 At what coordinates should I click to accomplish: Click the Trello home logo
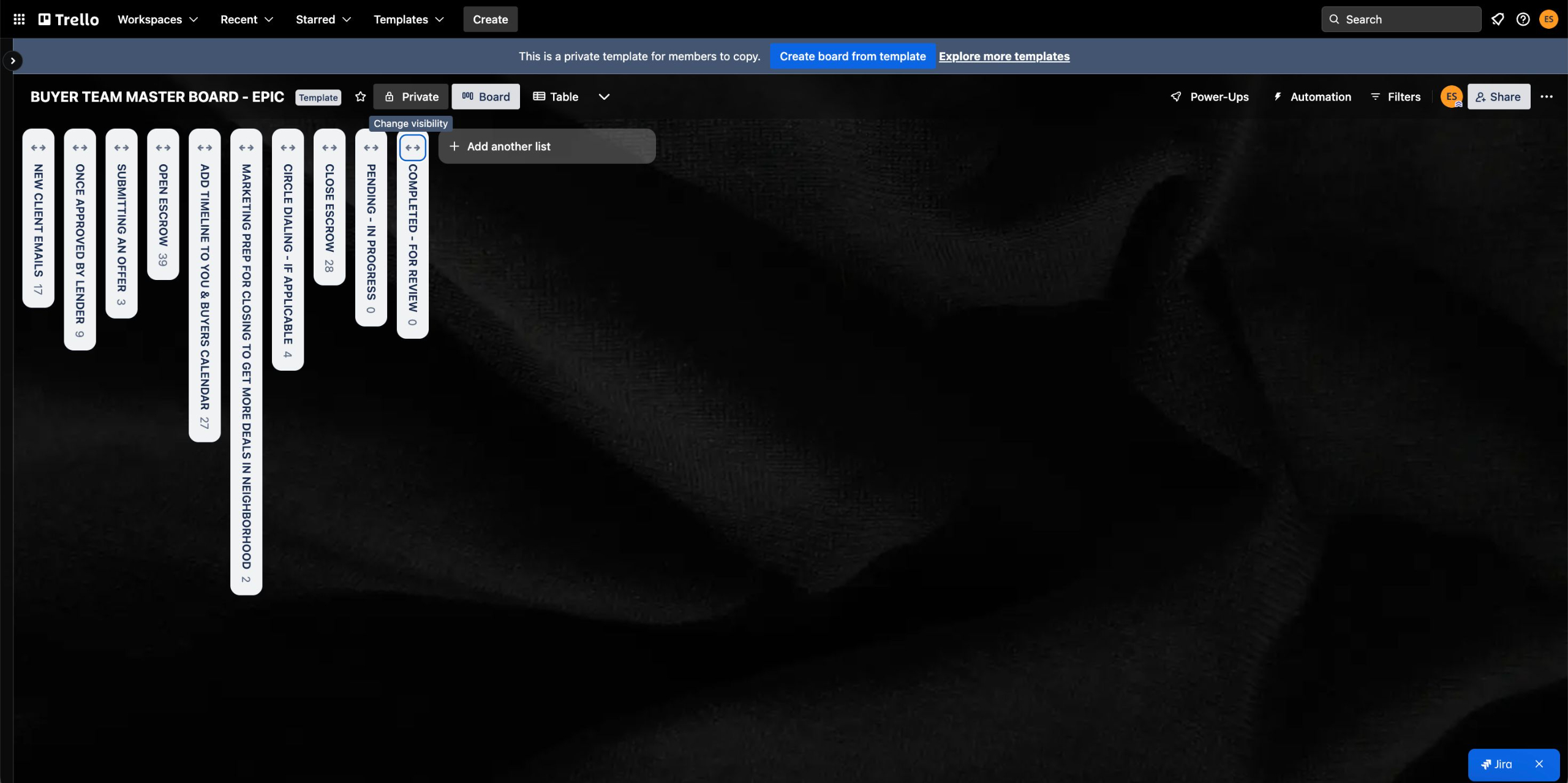pos(69,19)
